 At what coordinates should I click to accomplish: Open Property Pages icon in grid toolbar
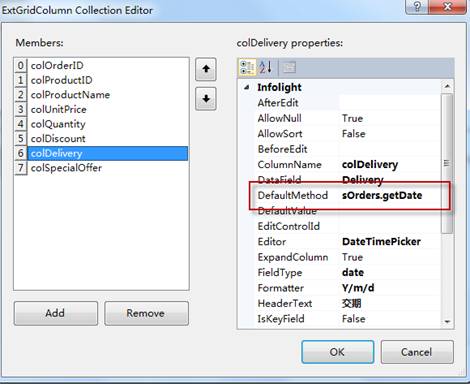[289, 67]
